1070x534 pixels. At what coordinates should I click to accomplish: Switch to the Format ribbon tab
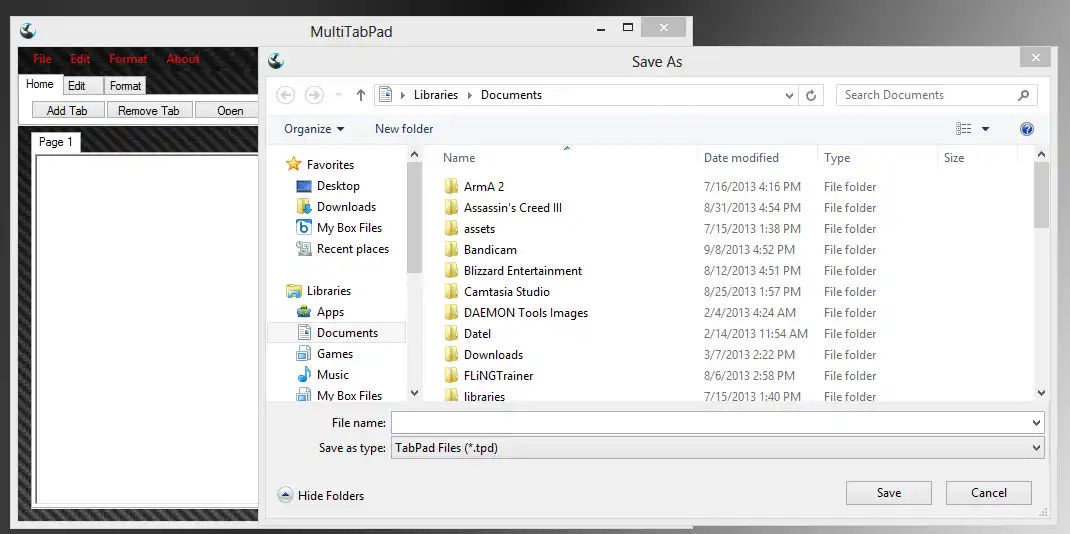(125, 86)
